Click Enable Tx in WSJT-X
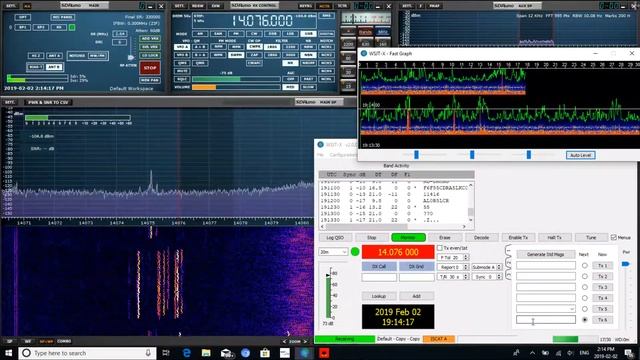The width and height of the screenshot is (640, 360). tap(518, 238)
